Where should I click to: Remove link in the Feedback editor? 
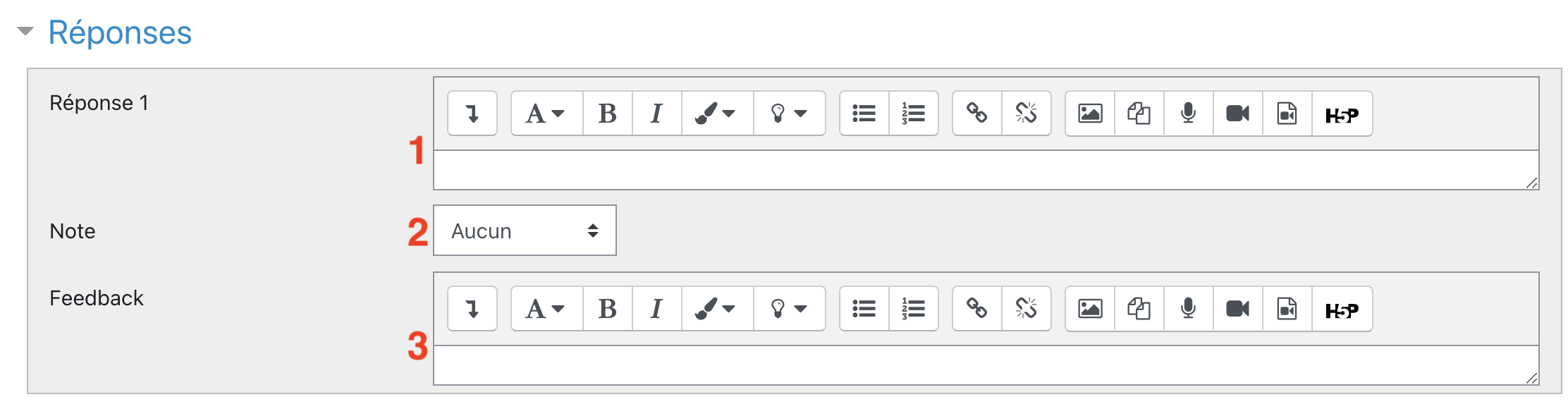pos(1026,309)
